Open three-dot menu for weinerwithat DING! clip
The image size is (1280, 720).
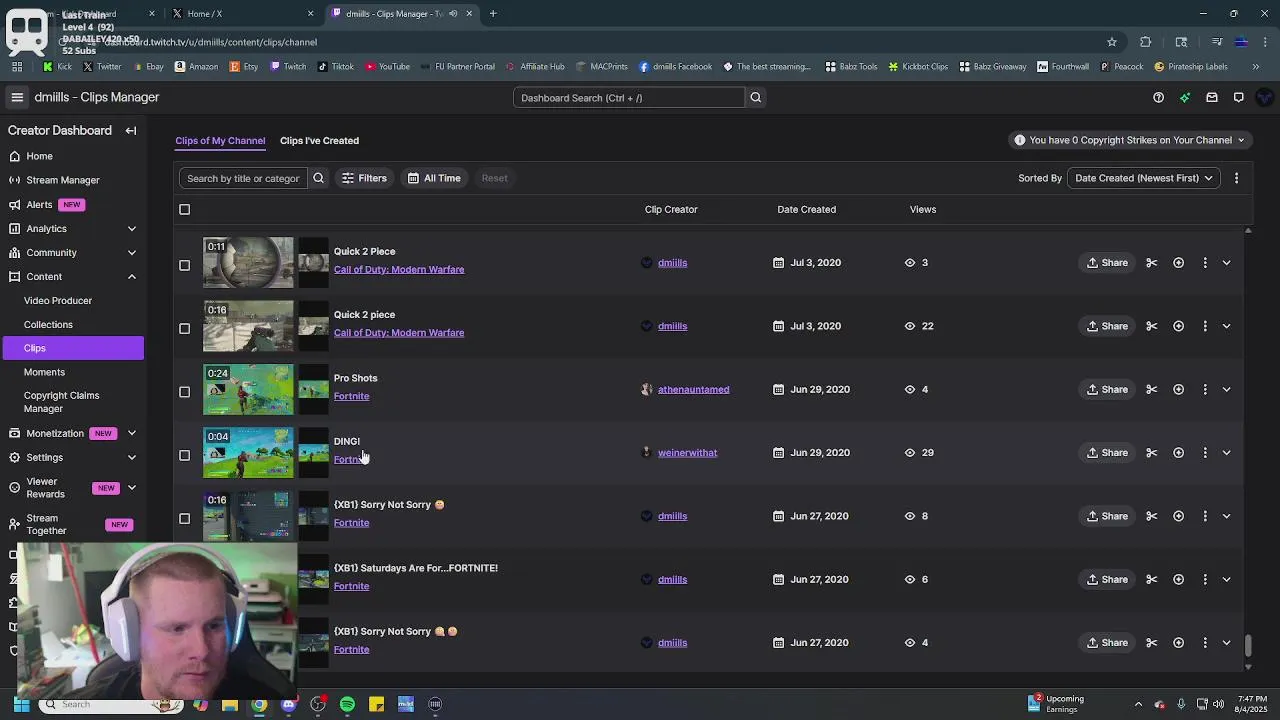pyautogui.click(x=1205, y=452)
